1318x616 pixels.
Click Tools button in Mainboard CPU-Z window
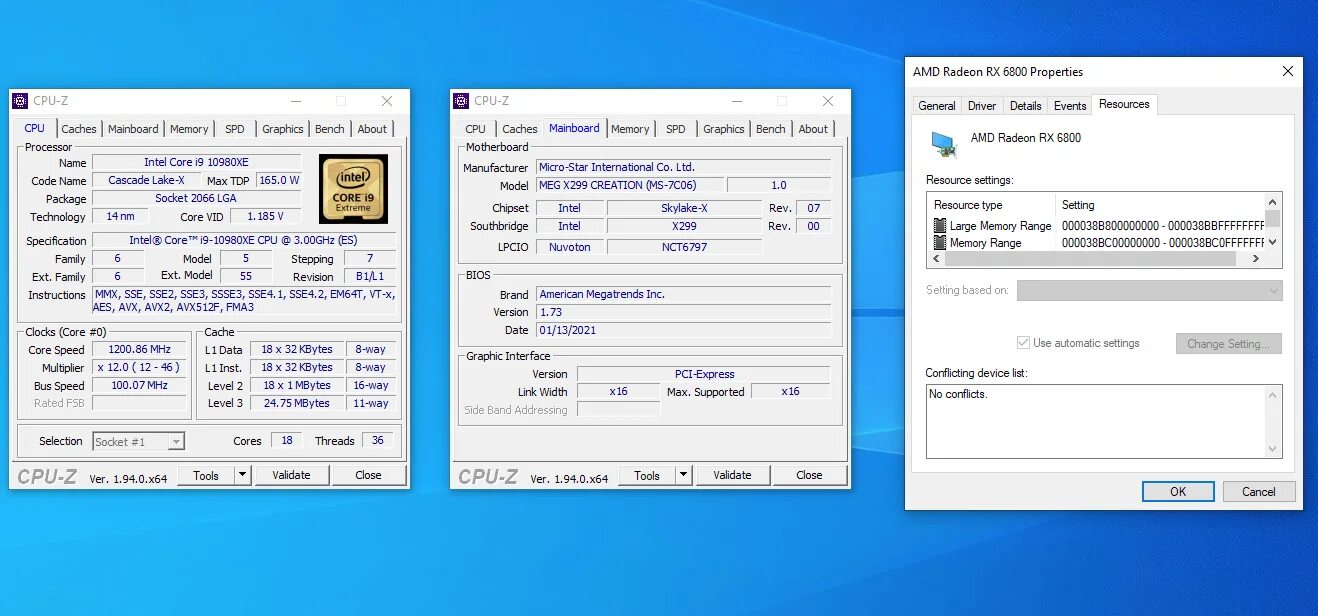coord(647,476)
